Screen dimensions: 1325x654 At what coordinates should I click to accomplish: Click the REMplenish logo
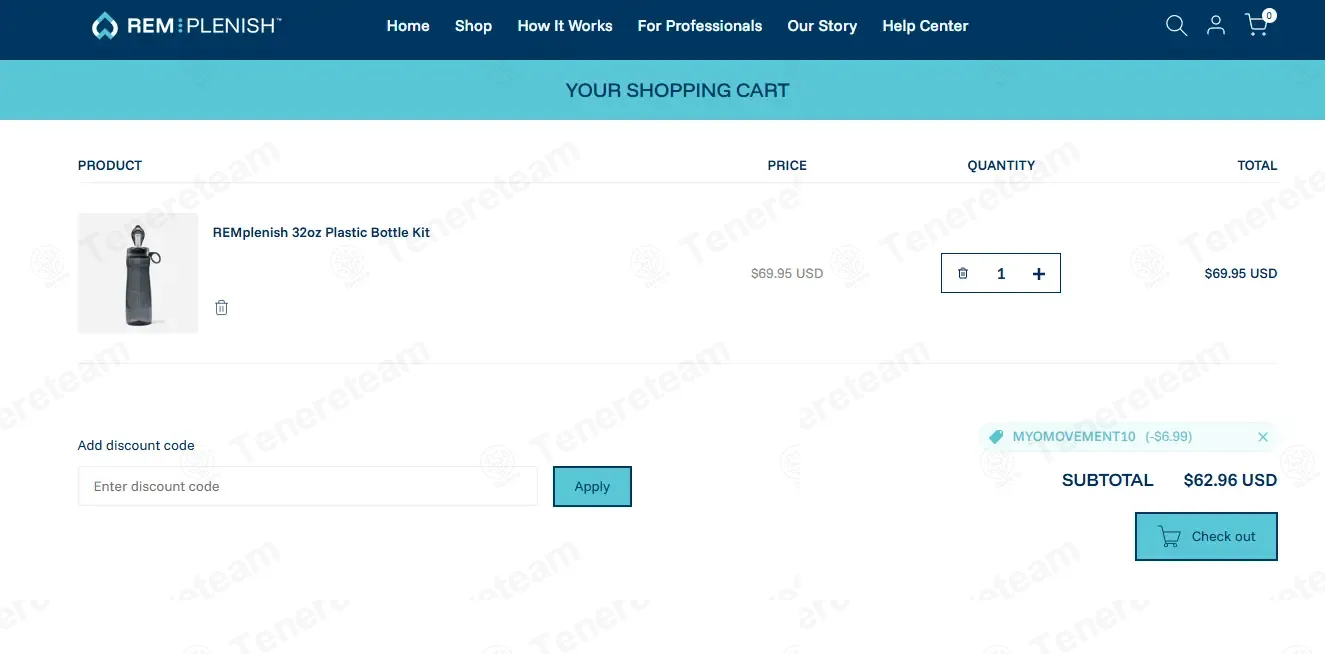pyautogui.click(x=186, y=26)
